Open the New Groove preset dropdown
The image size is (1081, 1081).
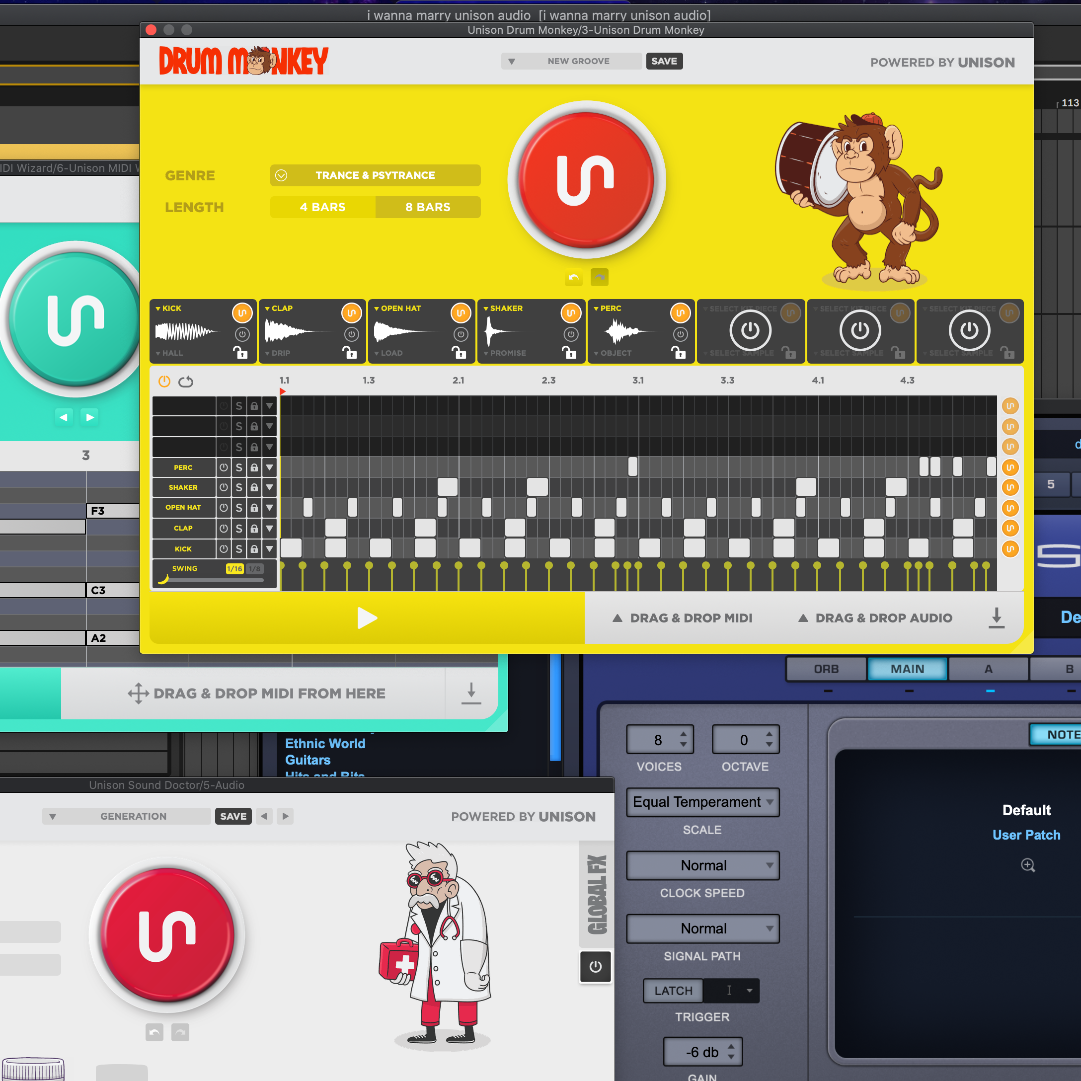tap(572, 61)
